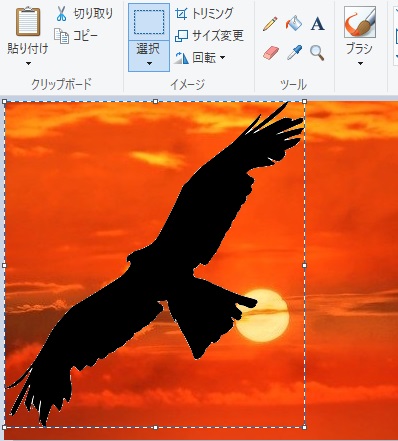Click the top-right selection corner handle
Screen dimensions: 398x441
tap(304, 101)
